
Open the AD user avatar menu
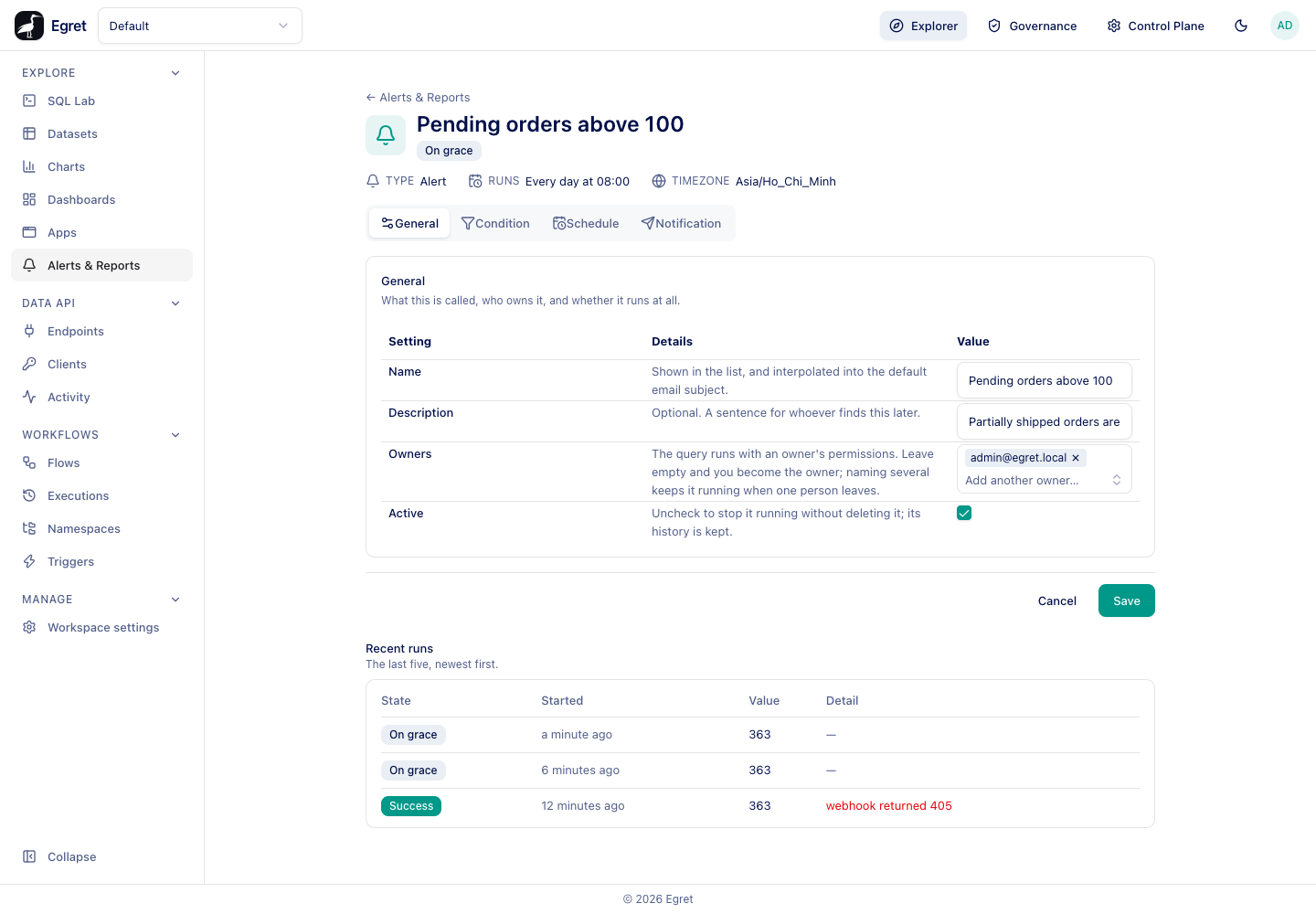coord(1285,26)
